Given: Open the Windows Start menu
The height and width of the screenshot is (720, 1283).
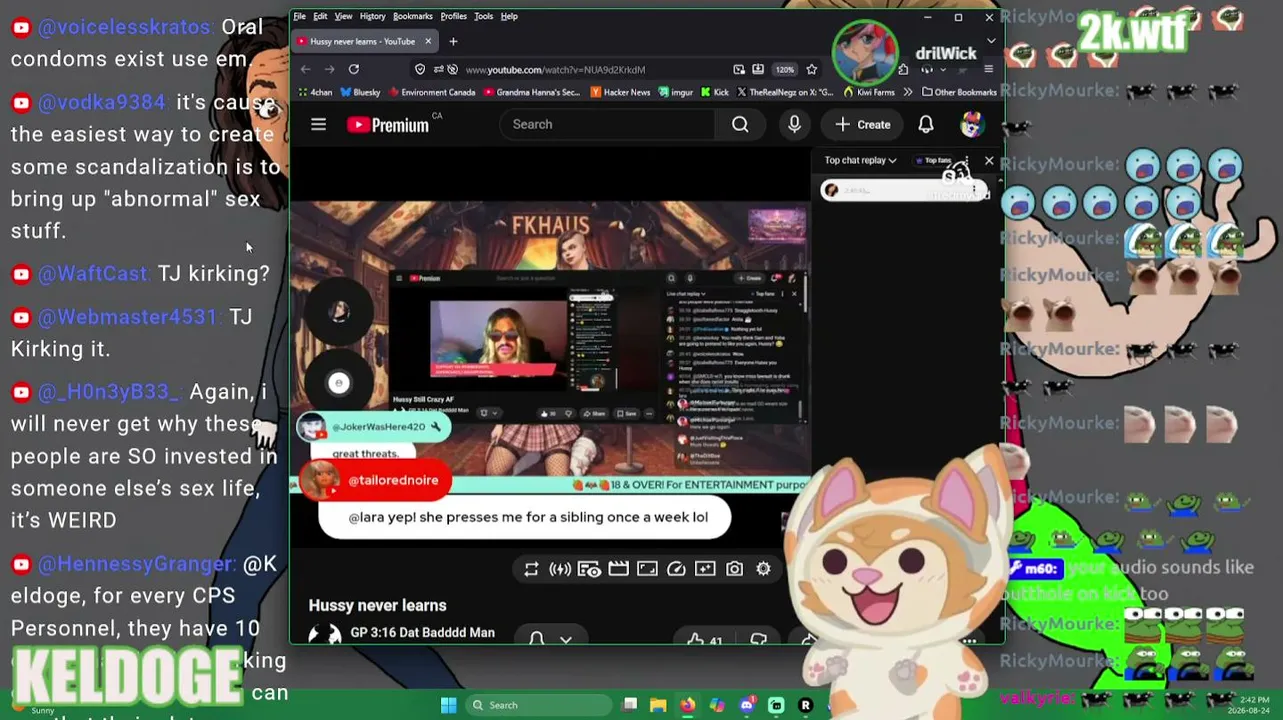Looking at the screenshot, I should (x=448, y=705).
